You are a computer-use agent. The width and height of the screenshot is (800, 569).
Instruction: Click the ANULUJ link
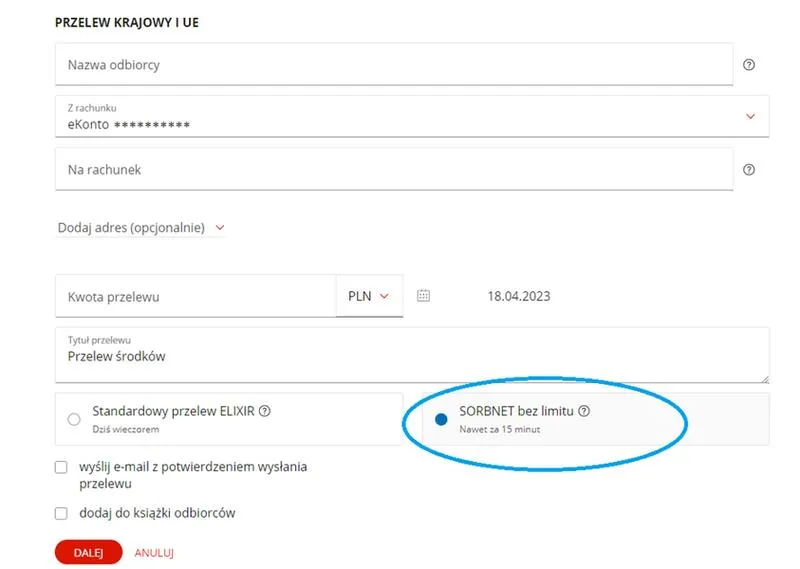(154, 553)
